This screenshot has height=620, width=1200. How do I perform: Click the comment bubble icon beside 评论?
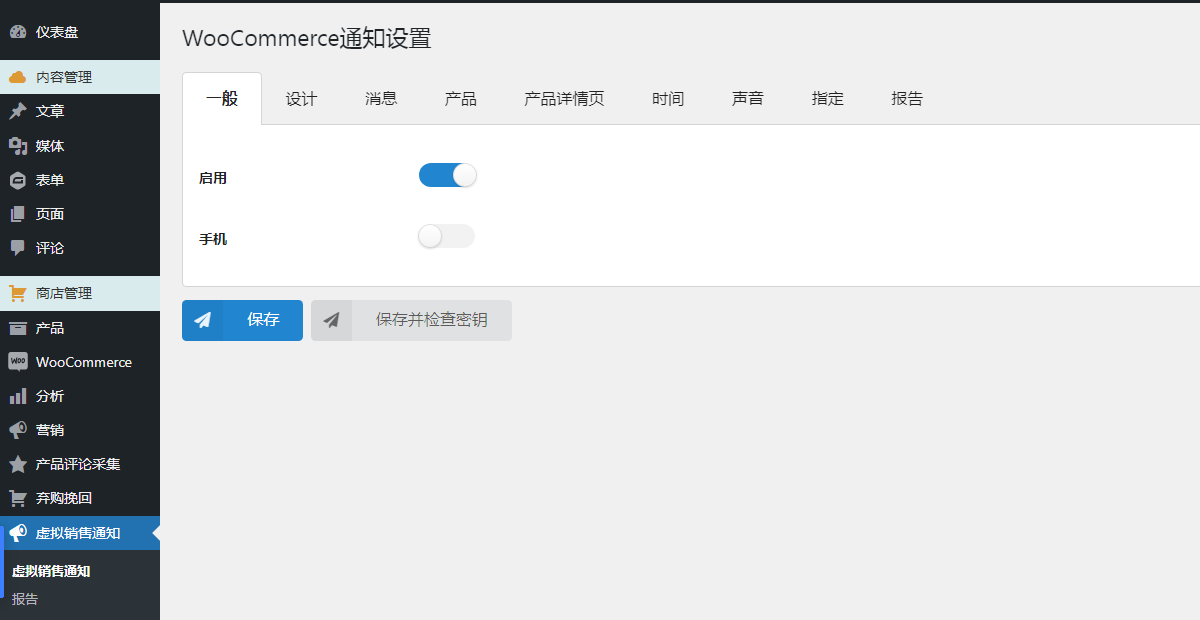click(18, 248)
